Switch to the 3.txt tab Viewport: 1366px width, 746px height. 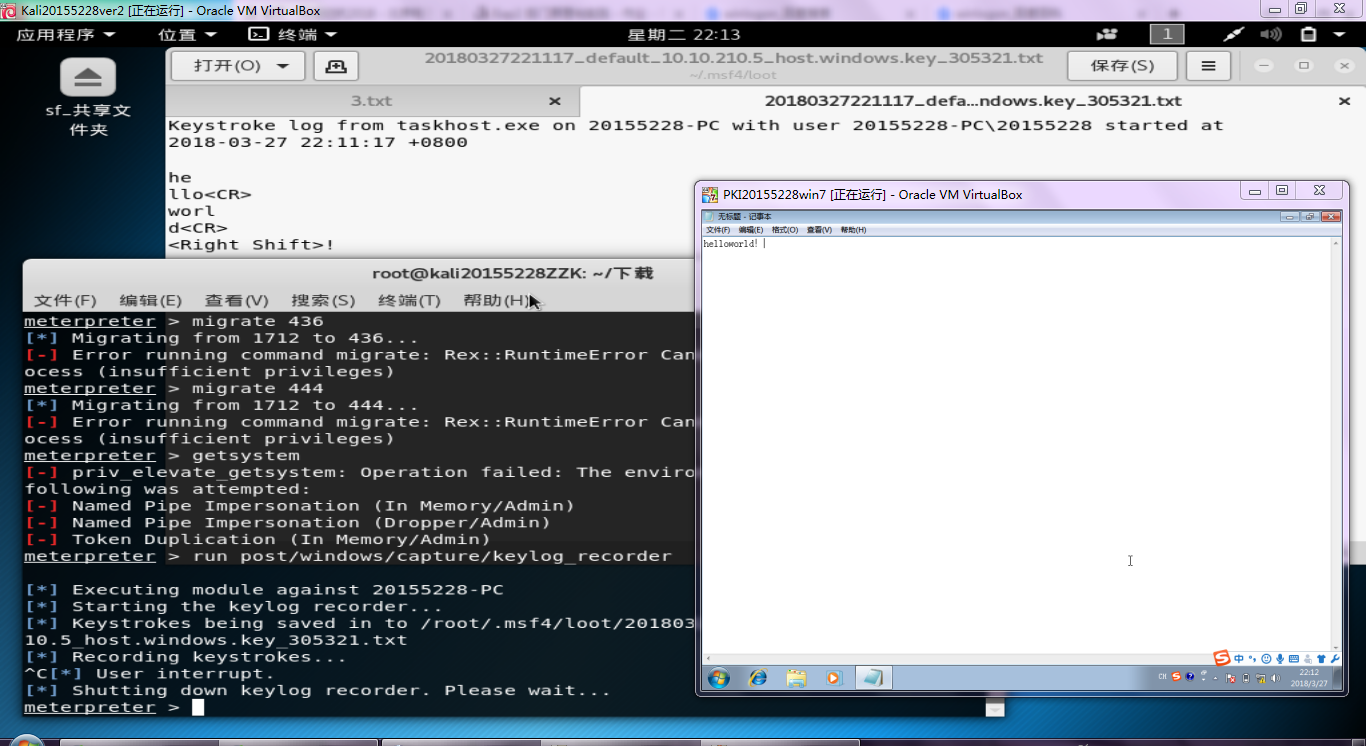coord(371,101)
